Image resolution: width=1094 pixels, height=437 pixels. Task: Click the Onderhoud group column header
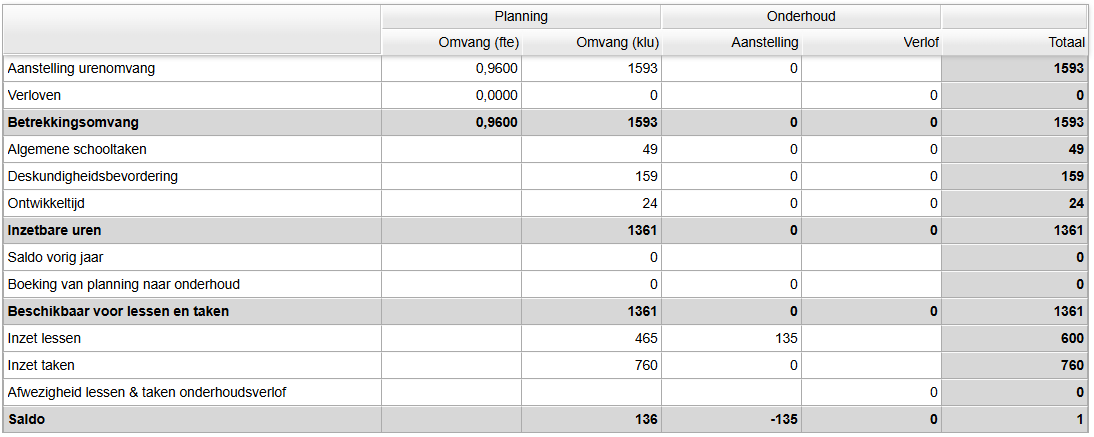[x=801, y=16]
